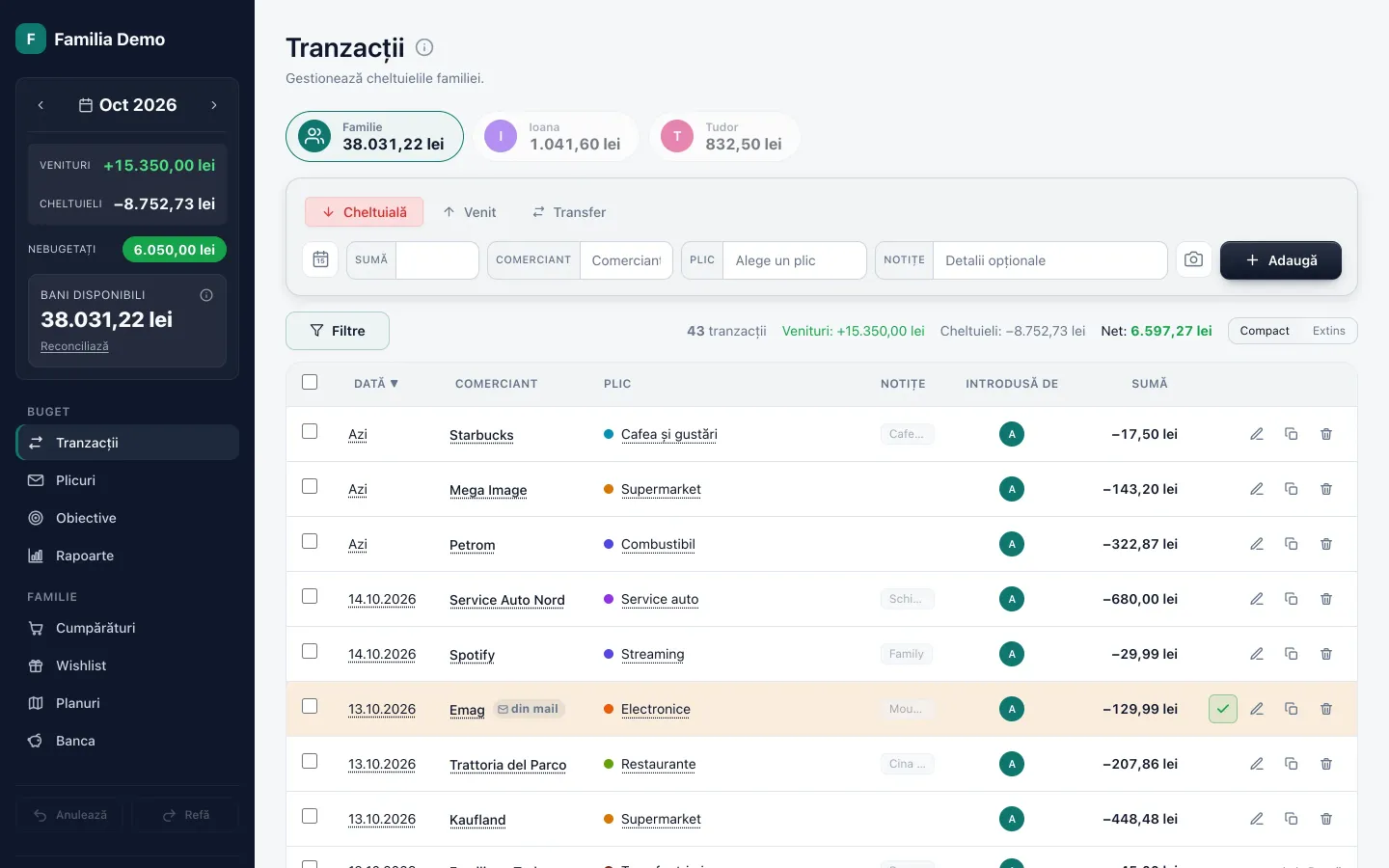
Task: Edit the Service Auto Nord transaction
Action: point(1257,599)
